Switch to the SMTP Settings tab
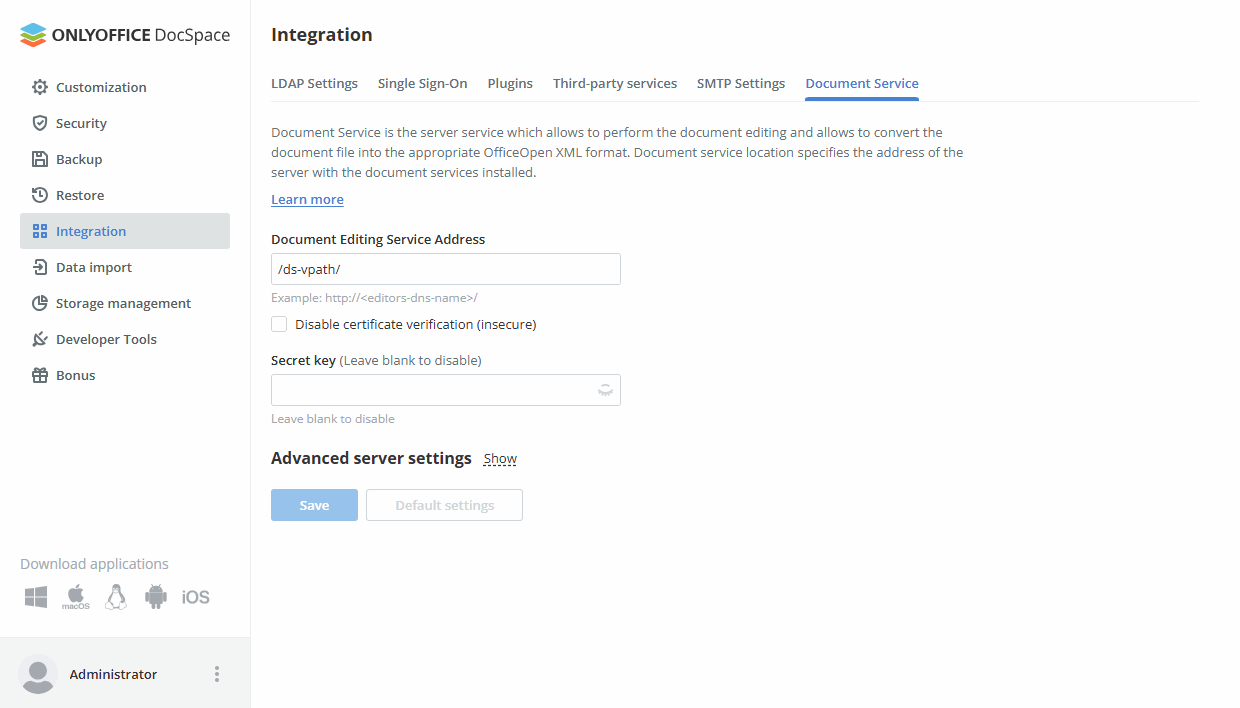Image resolution: width=1240 pixels, height=708 pixels. click(x=740, y=83)
